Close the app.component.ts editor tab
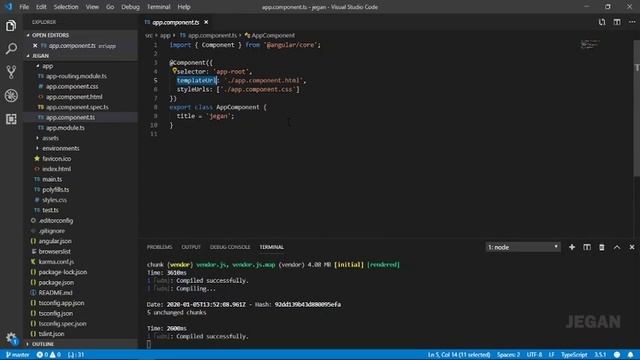Viewport: 640px width, 360px height. tap(206, 22)
